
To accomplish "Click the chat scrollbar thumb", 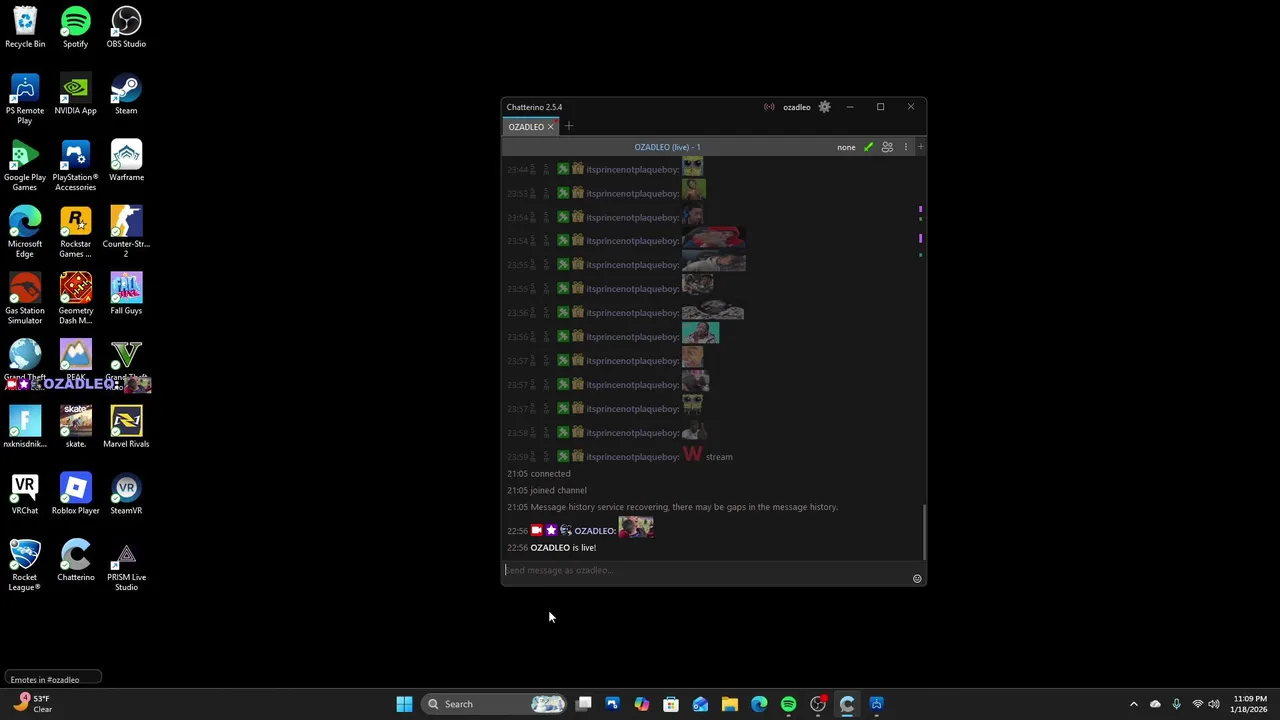I will (924, 532).
